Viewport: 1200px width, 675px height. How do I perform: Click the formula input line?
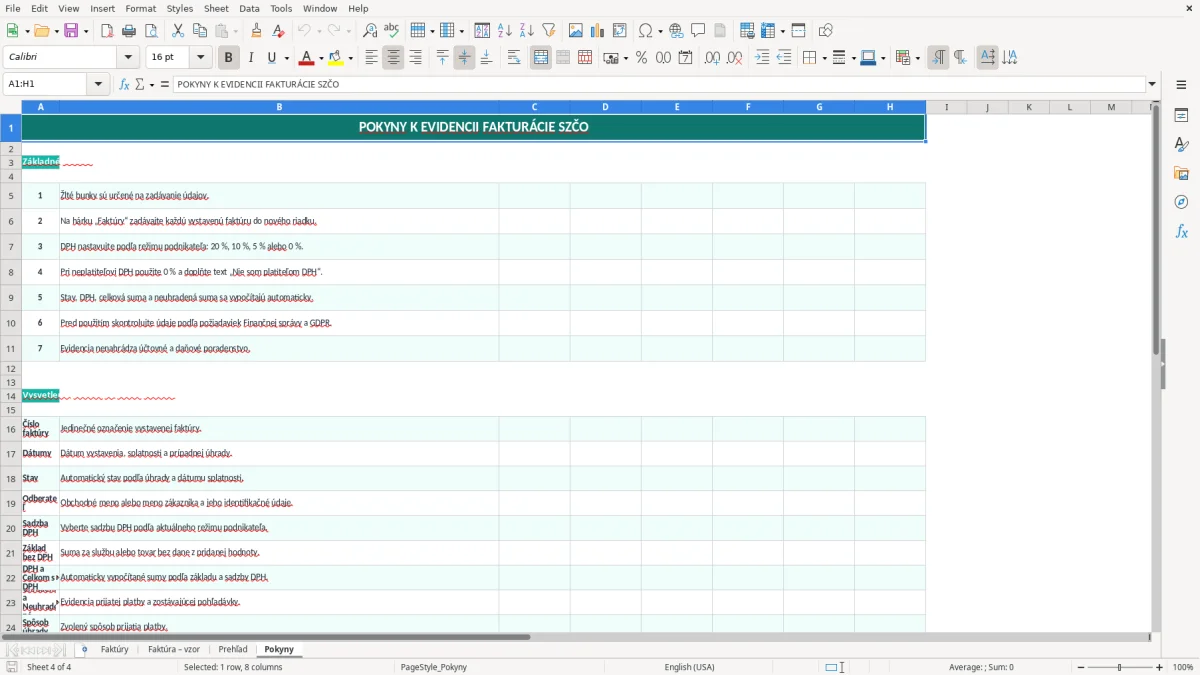pyautogui.click(x=658, y=84)
